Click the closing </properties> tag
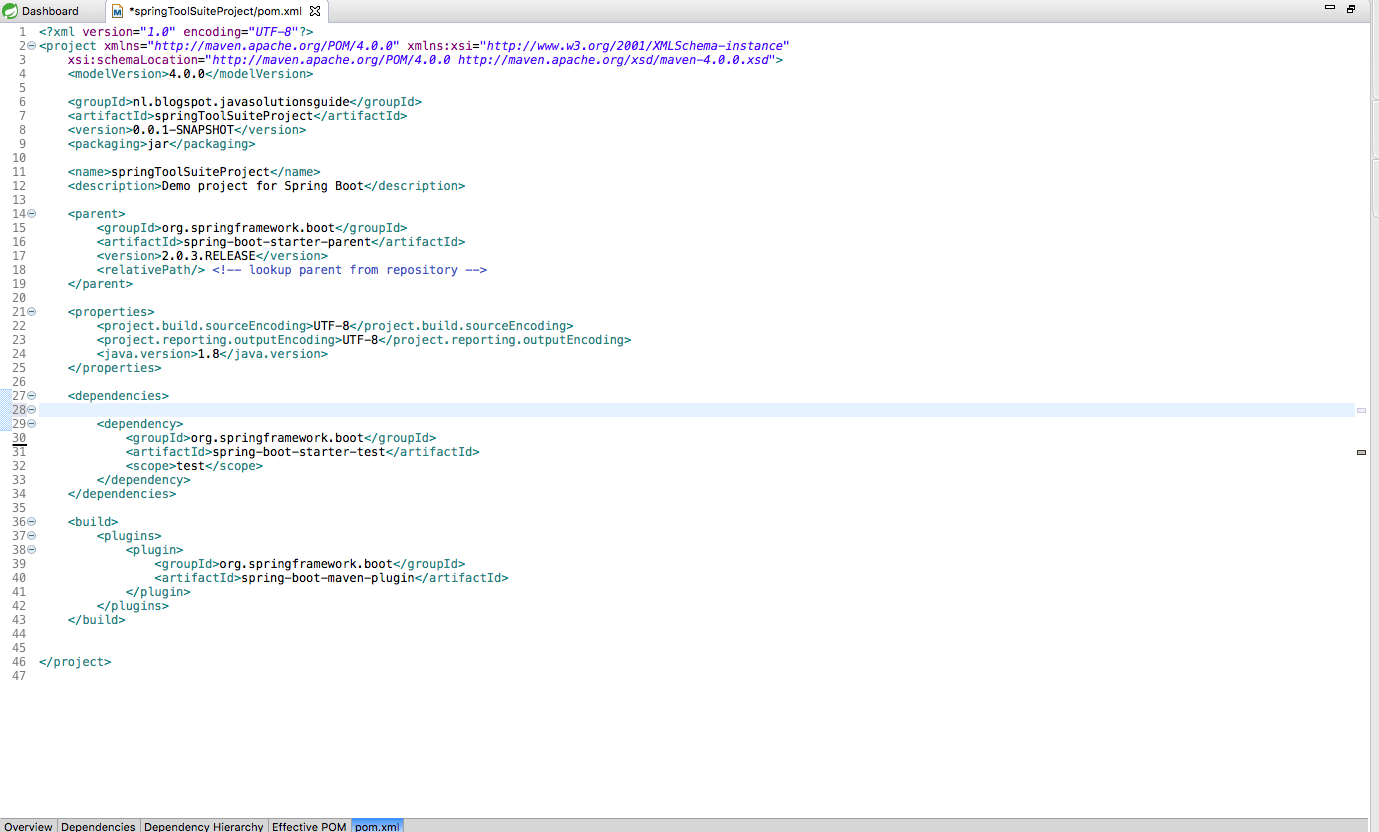This screenshot has width=1379, height=832. [x=115, y=368]
